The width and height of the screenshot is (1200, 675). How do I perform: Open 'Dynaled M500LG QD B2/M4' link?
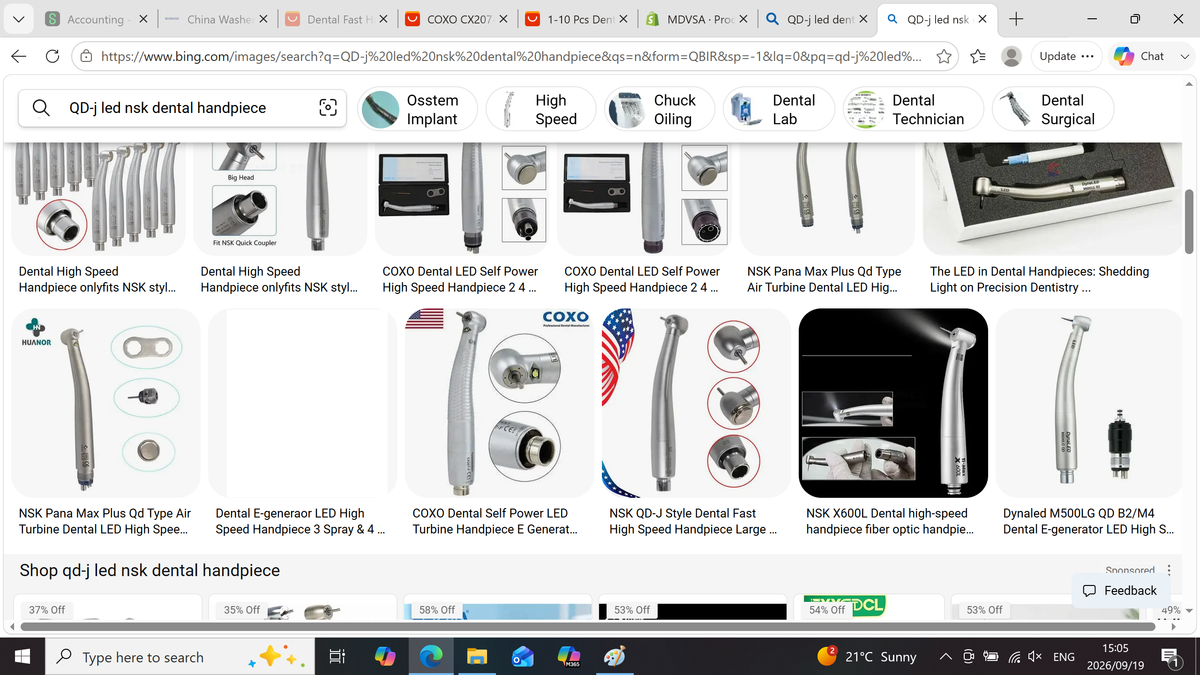[1088, 521]
